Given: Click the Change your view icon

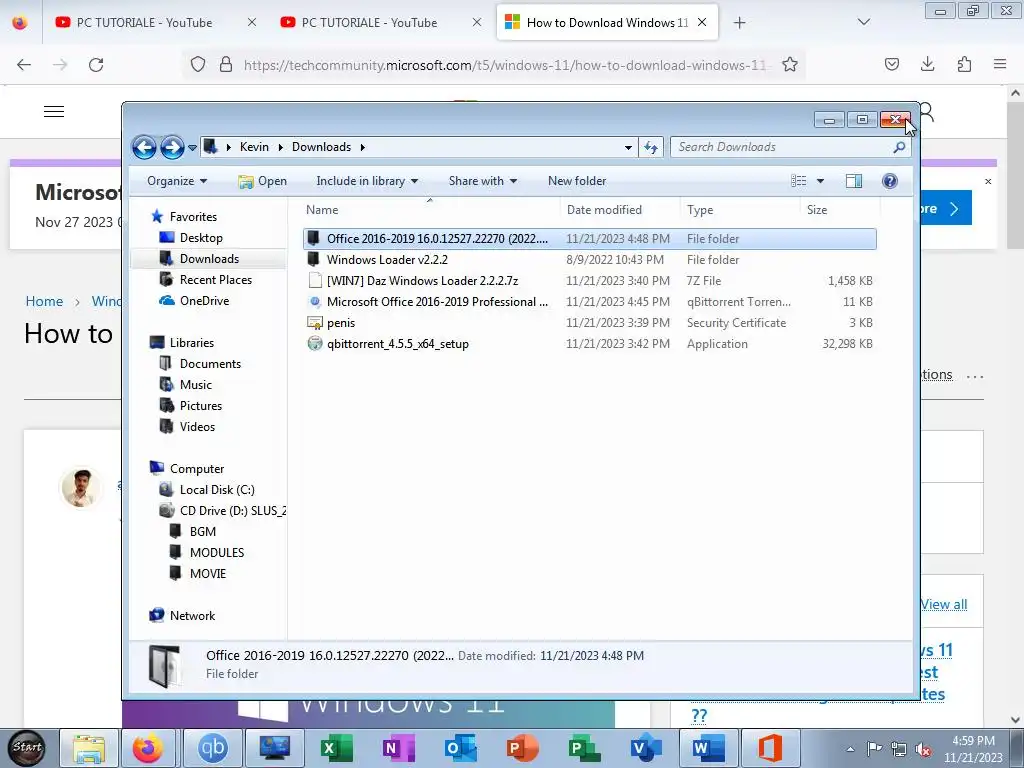Looking at the screenshot, I should tap(799, 181).
